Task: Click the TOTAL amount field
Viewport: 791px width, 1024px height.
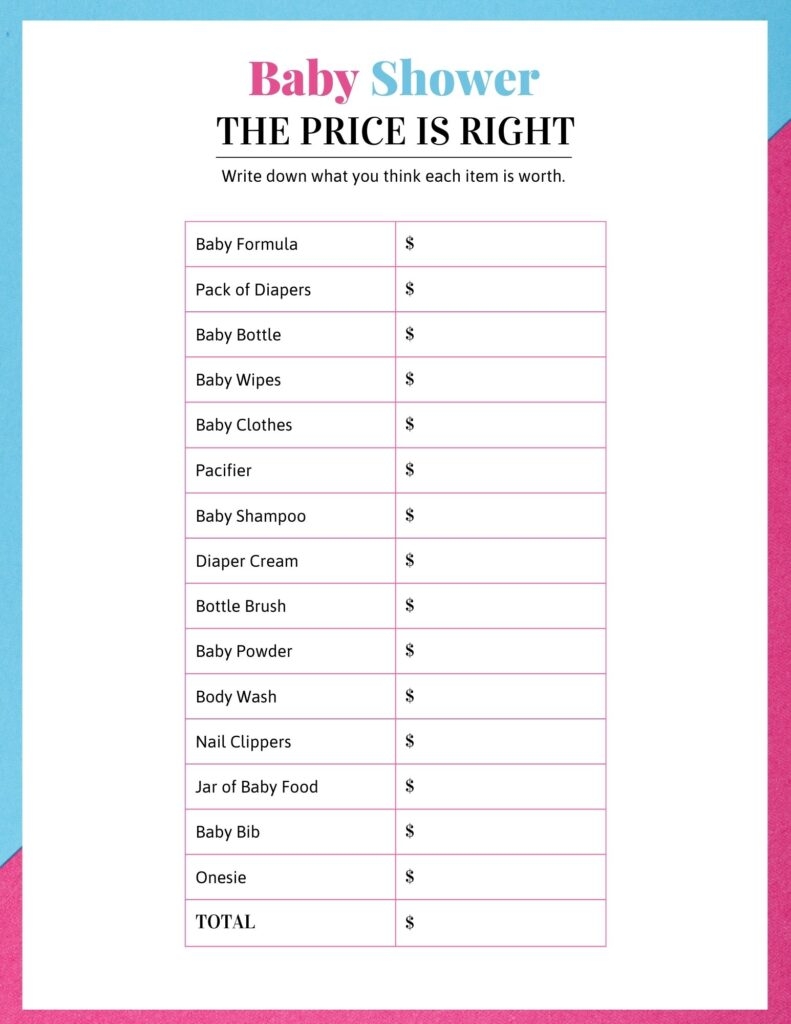Action: coord(500,922)
